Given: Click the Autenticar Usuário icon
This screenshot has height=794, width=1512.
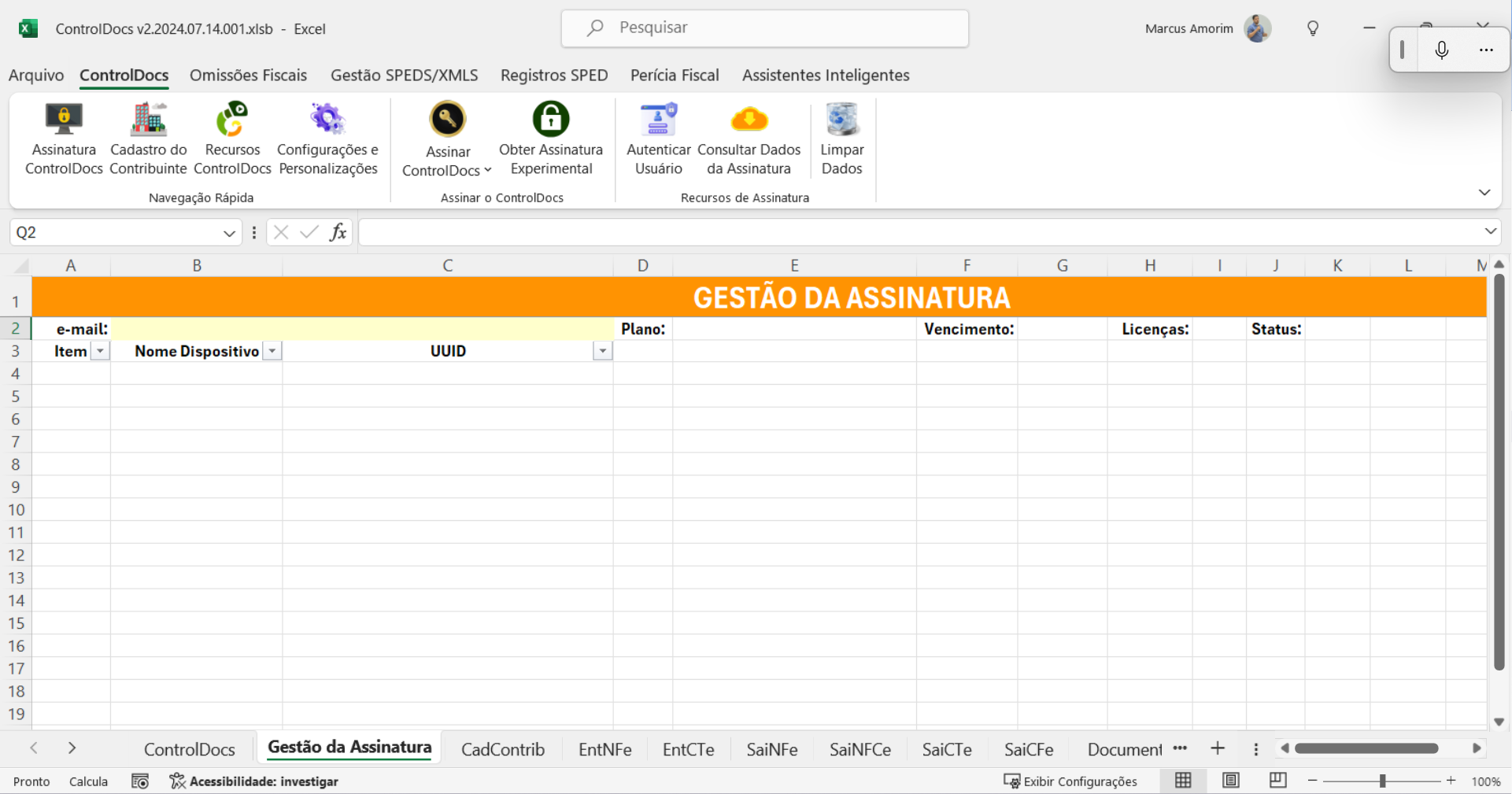Looking at the screenshot, I should point(658,120).
